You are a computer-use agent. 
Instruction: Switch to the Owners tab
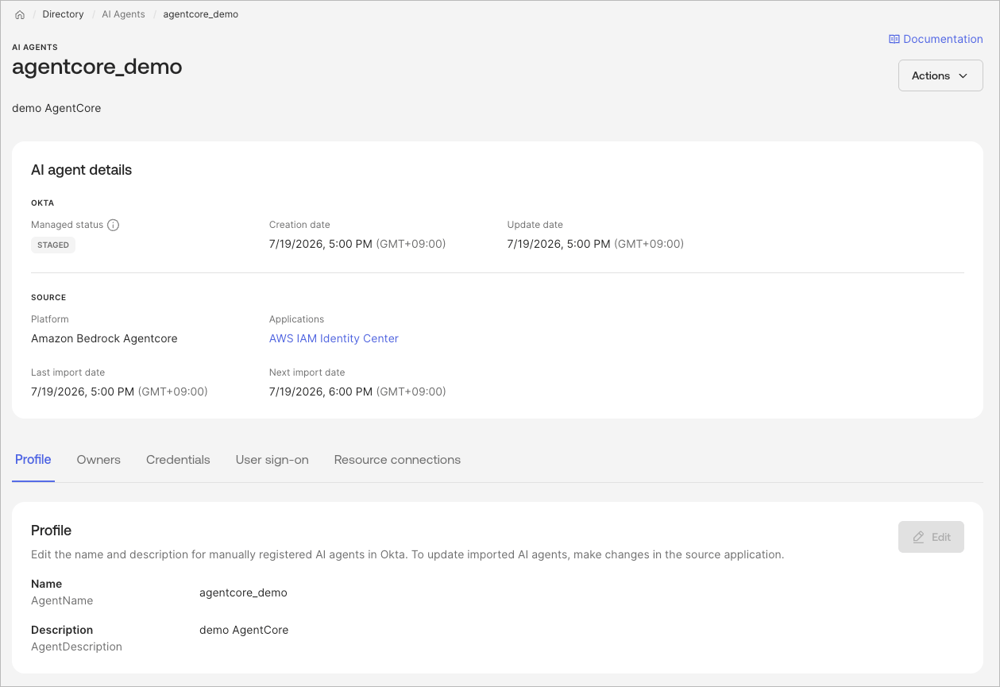98,459
